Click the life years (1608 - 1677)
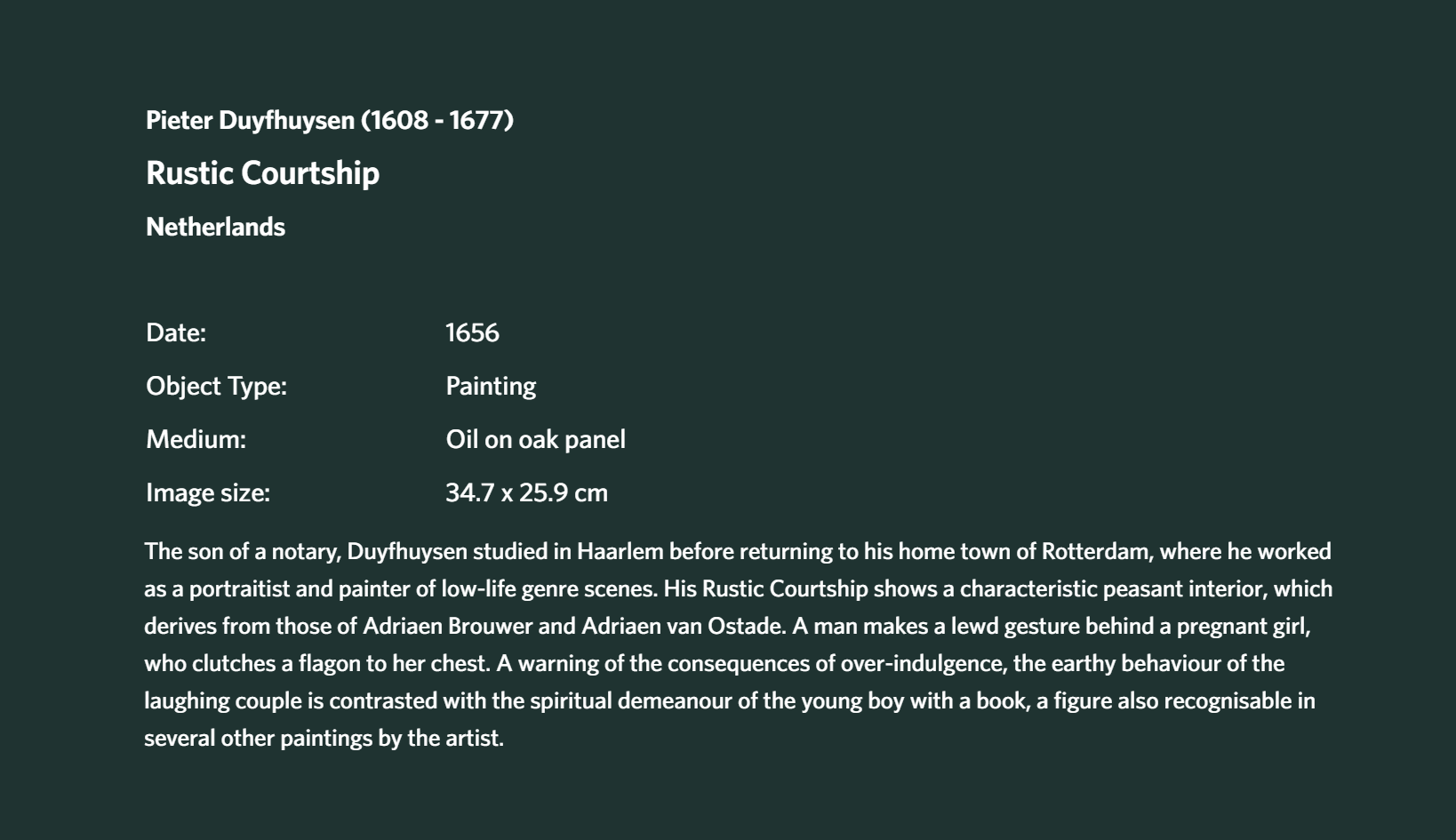This screenshot has width=1456, height=840. click(x=437, y=120)
